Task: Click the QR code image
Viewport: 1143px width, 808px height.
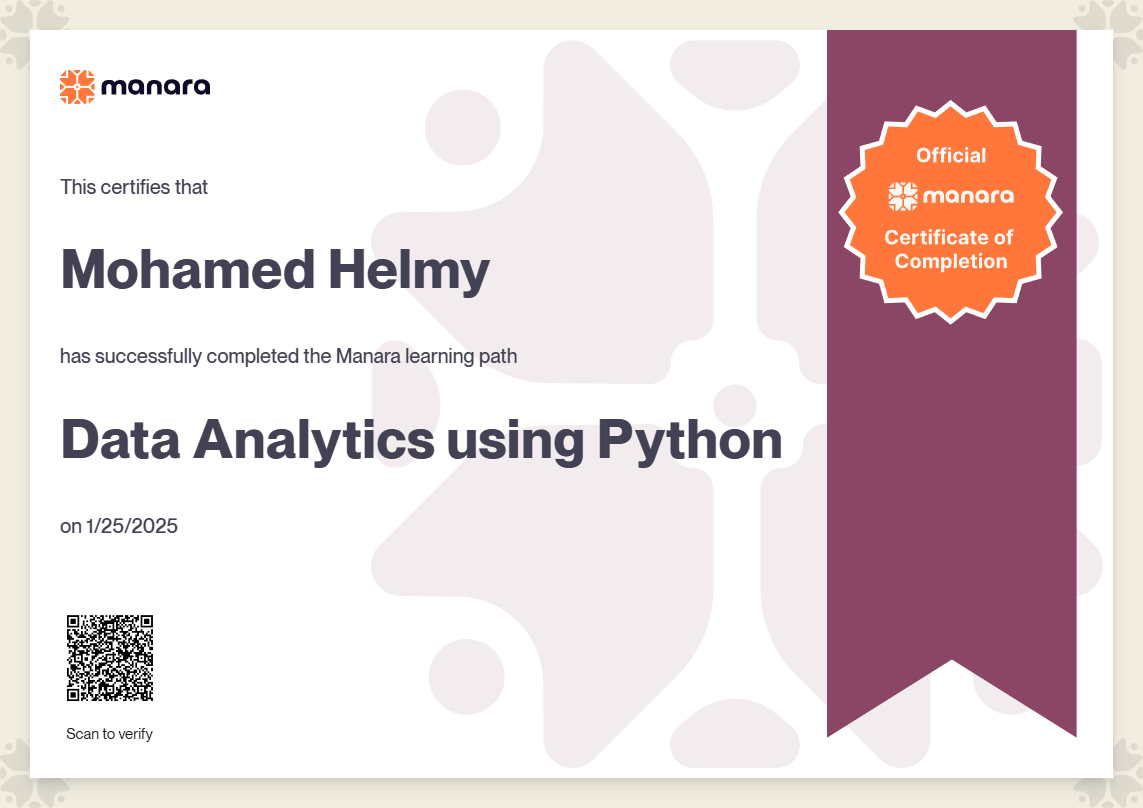Action: pyautogui.click(x=110, y=658)
